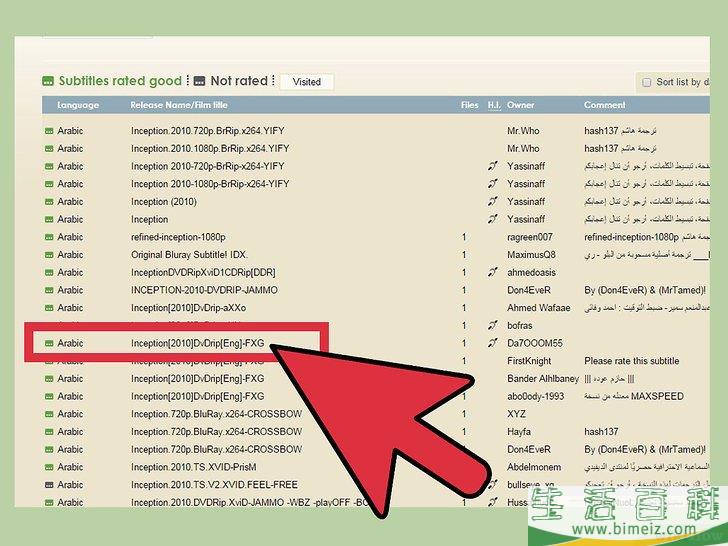Image resolution: width=728 pixels, height=546 pixels.
Task: Click comment Please rate this subtitle
Action: pyautogui.click(x=631, y=361)
